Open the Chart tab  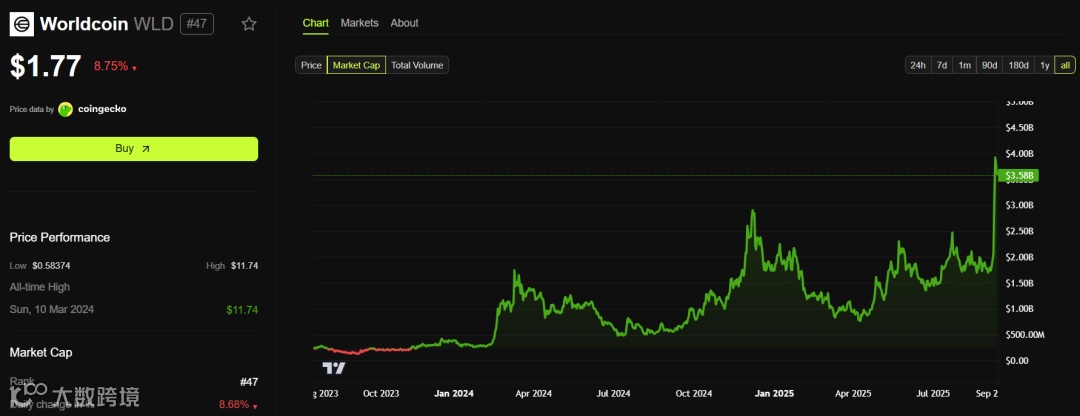pos(315,23)
